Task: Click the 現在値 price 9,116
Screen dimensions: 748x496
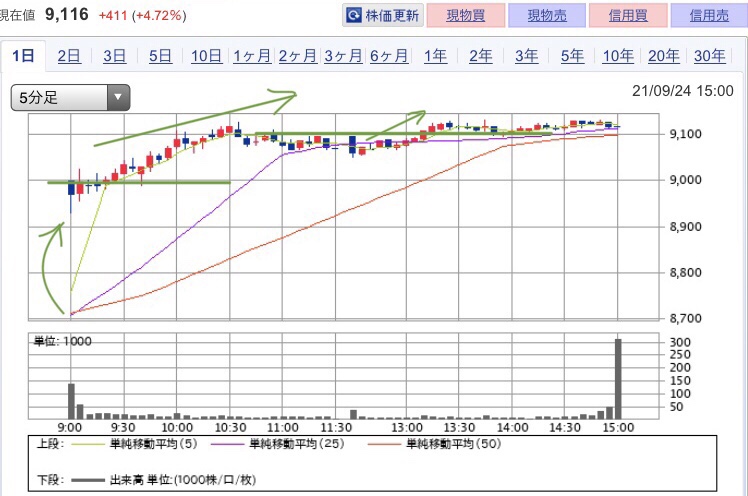Action: click(x=67, y=14)
